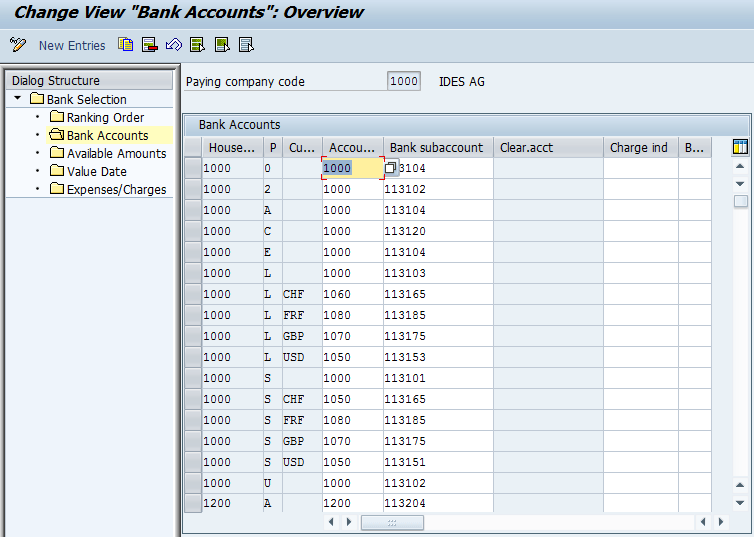Click the Undo Change arrow icon
The image size is (754, 537).
173,45
